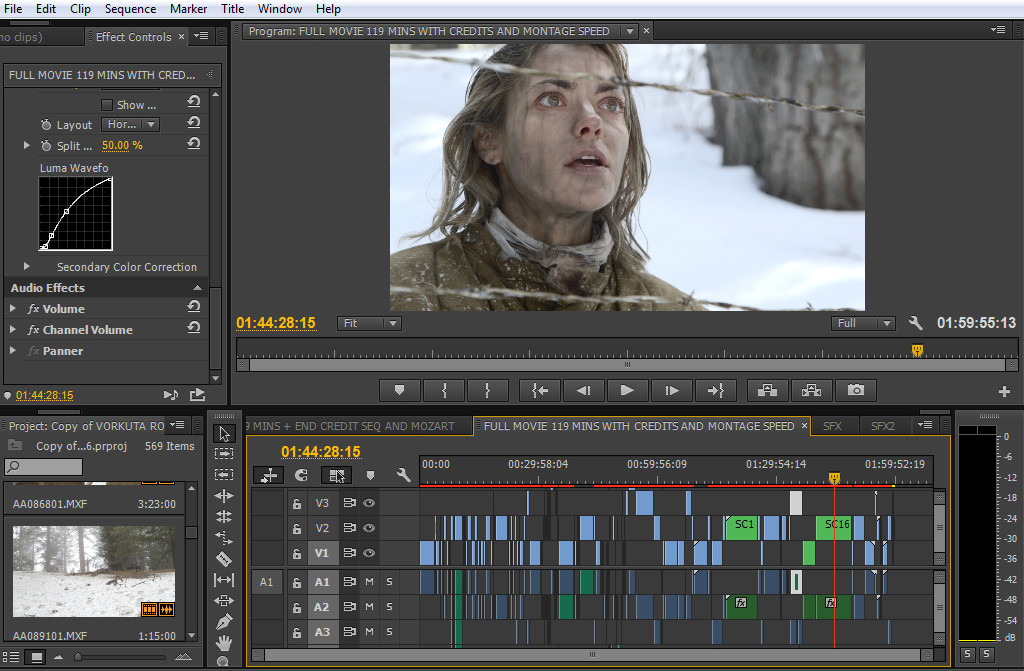This screenshot has width=1024, height=671.
Task: Reset the Volume audio effect
Action: [x=194, y=306]
